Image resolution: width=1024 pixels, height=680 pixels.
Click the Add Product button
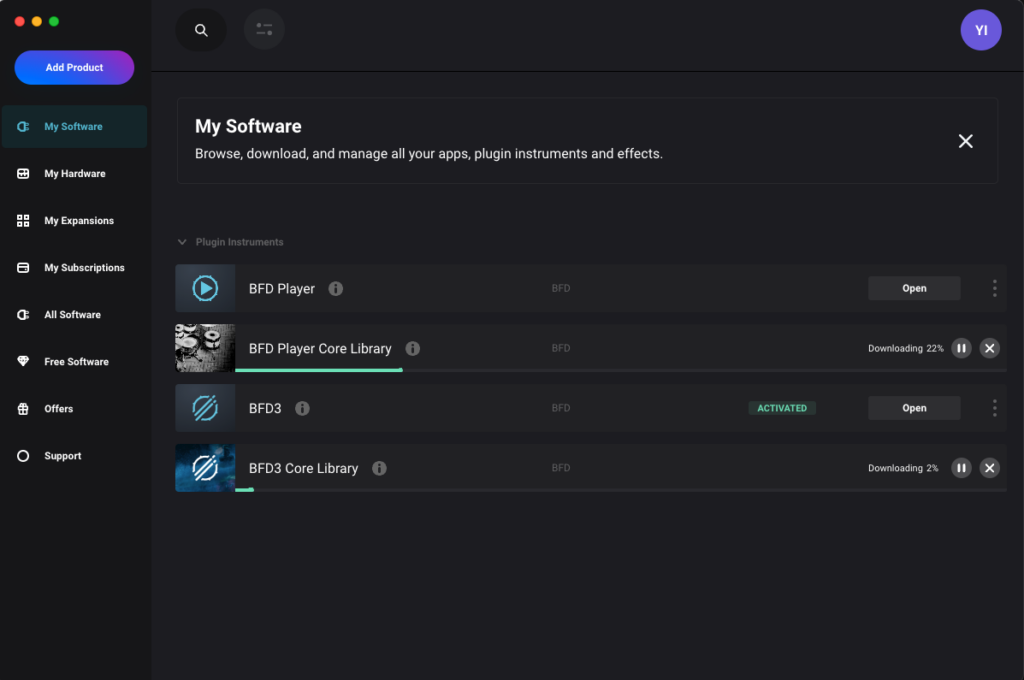pyautogui.click(x=74, y=67)
